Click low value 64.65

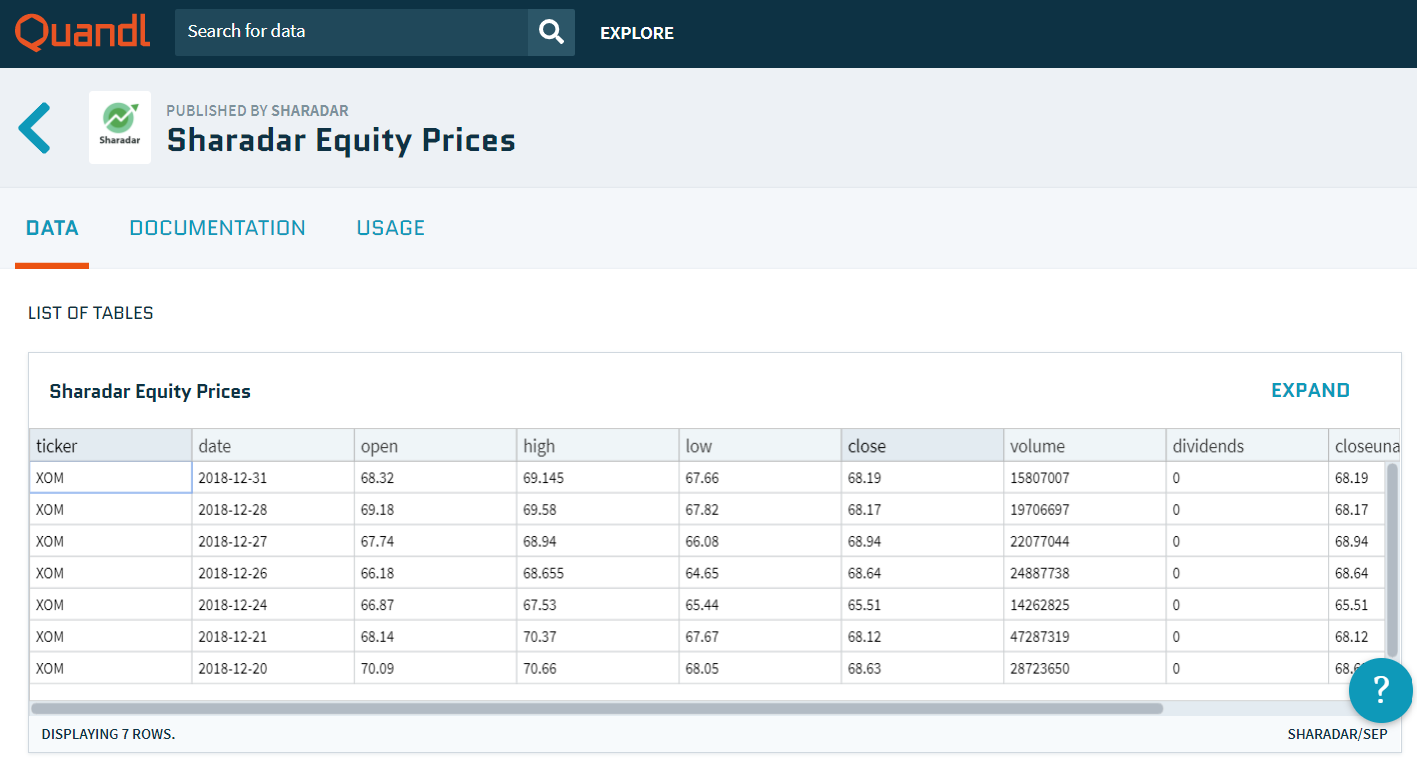point(760,573)
